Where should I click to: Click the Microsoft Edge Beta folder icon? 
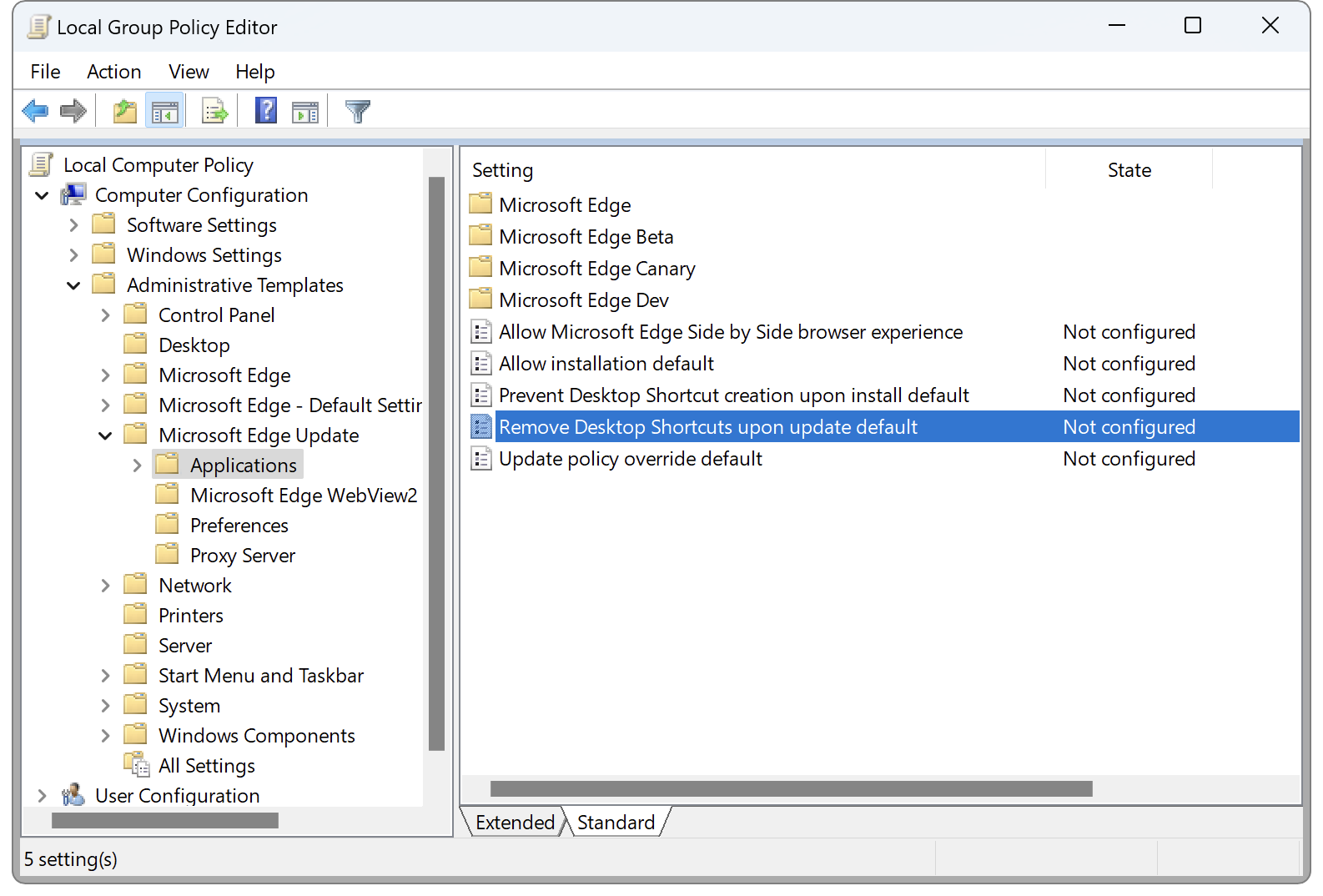click(480, 235)
